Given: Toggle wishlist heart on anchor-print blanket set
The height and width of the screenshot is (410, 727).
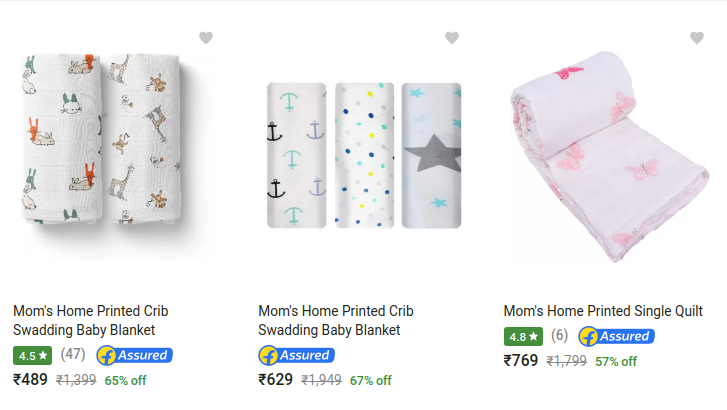Looking at the screenshot, I should tap(452, 38).
